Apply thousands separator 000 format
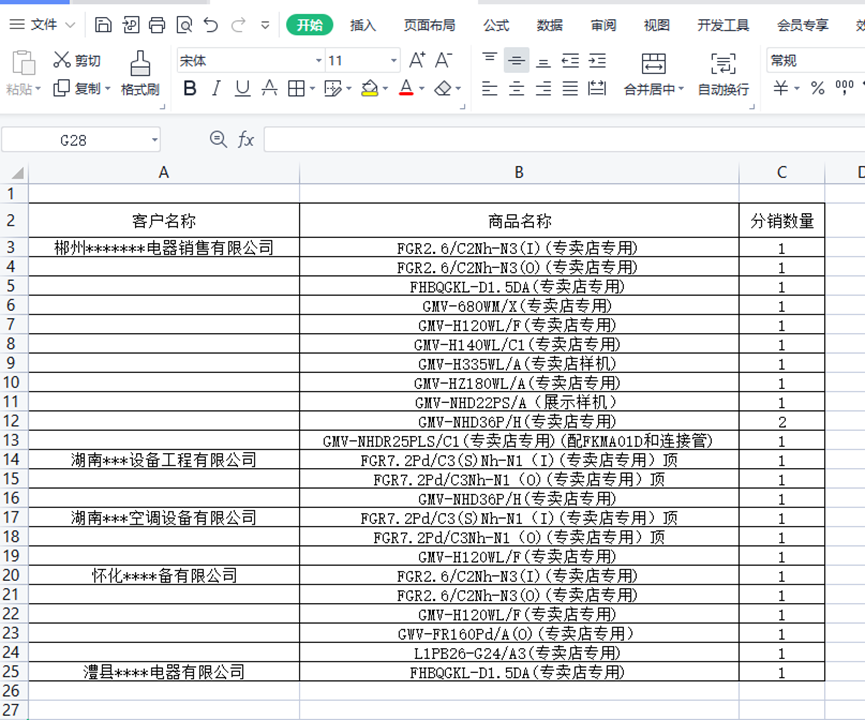 845,88
